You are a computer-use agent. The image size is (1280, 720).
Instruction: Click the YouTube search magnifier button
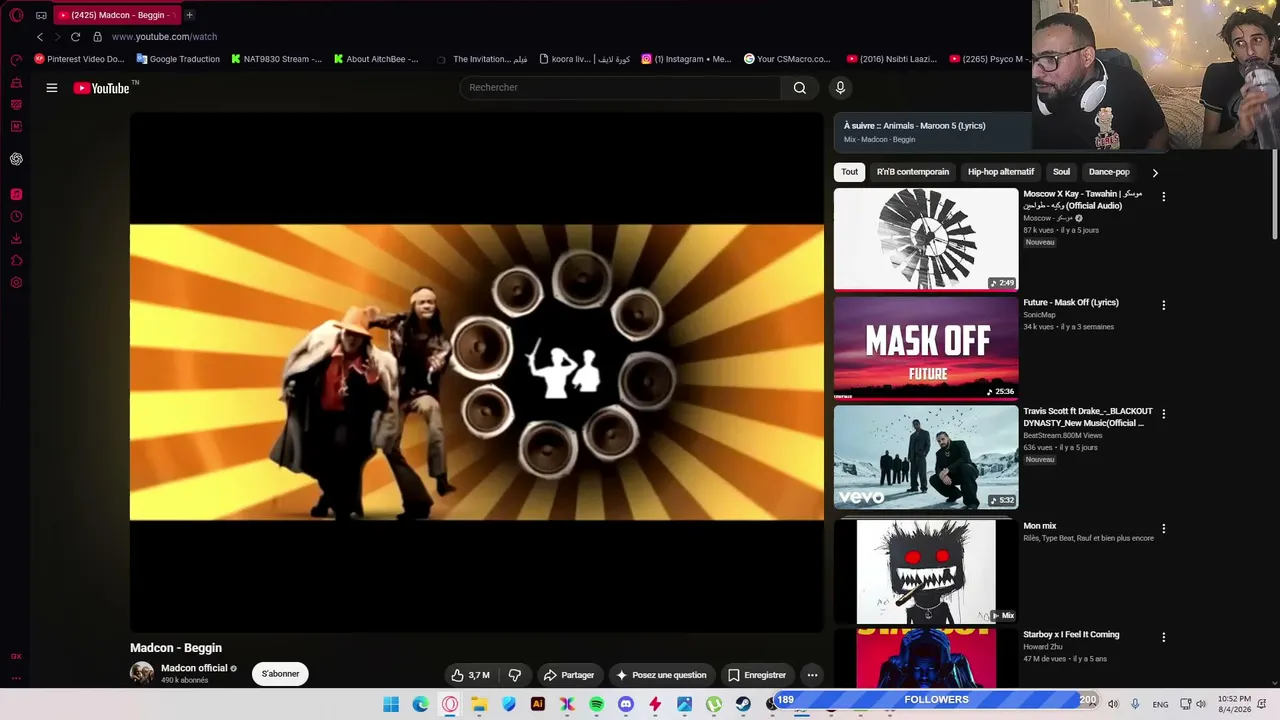click(800, 88)
